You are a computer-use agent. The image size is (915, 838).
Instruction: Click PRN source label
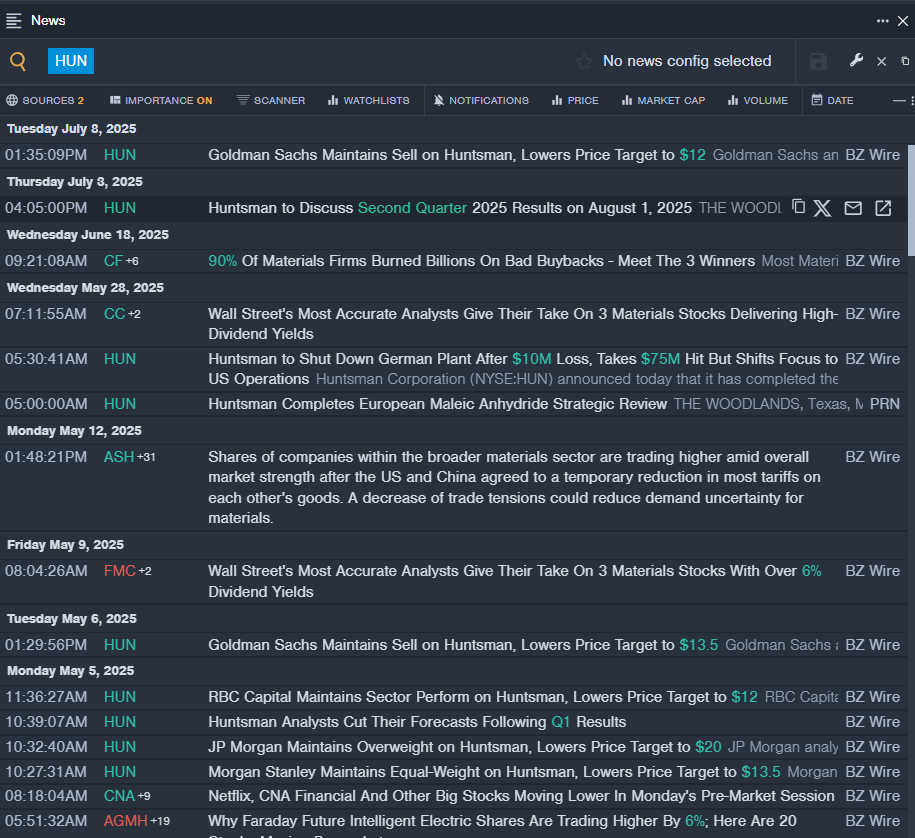(885, 404)
